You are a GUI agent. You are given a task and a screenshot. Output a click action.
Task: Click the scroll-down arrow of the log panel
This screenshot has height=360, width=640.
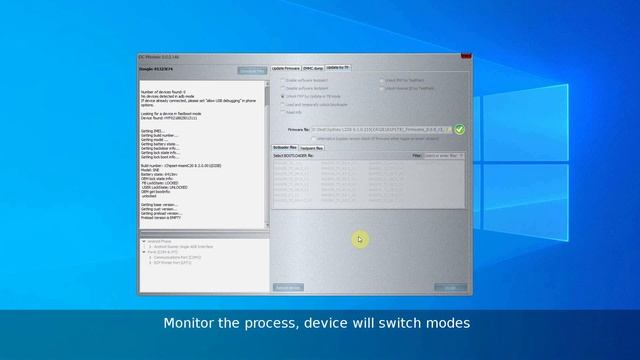coord(267,225)
